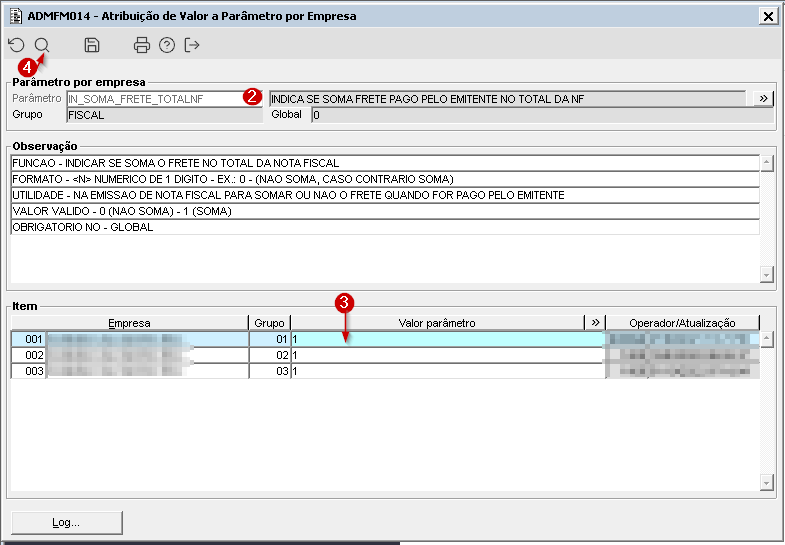Image resolution: width=785 pixels, height=545 pixels.
Task: Click the Item grid scrollbar up arrow
Action: tap(766, 339)
